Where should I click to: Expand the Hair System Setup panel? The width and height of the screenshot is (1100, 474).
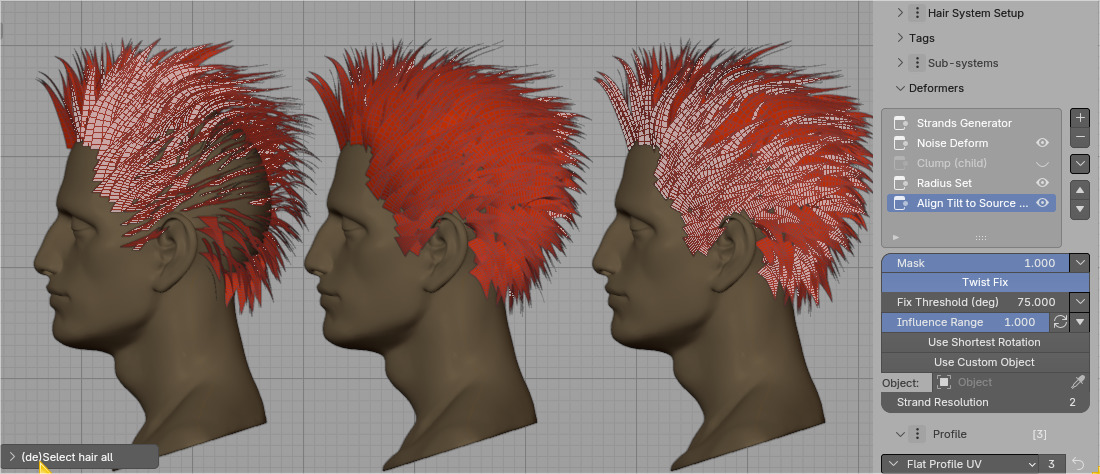(x=900, y=13)
